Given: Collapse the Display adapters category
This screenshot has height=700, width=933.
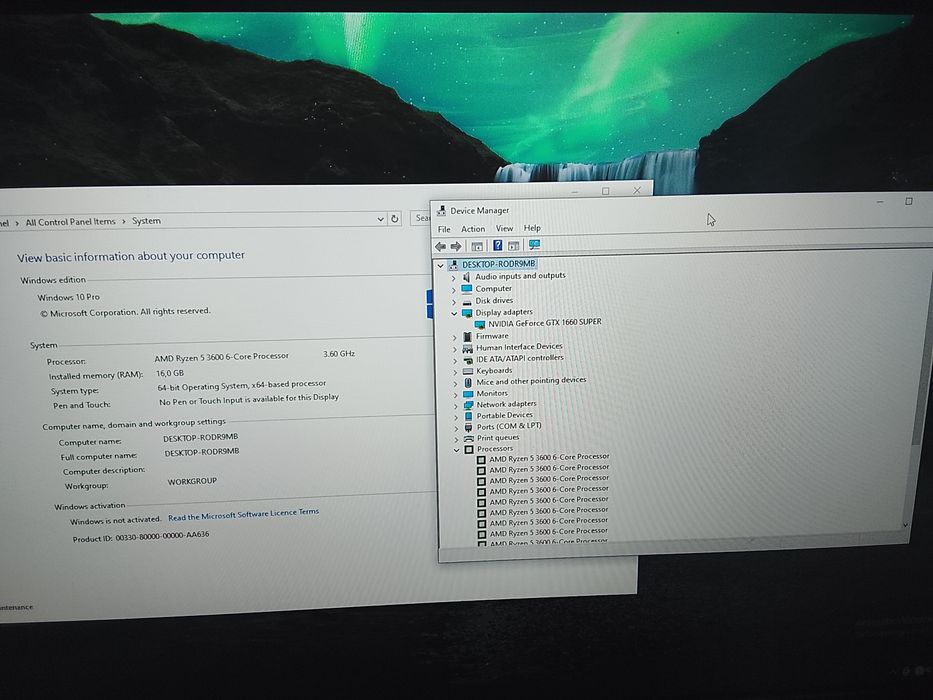Looking at the screenshot, I should click(x=454, y=313).
